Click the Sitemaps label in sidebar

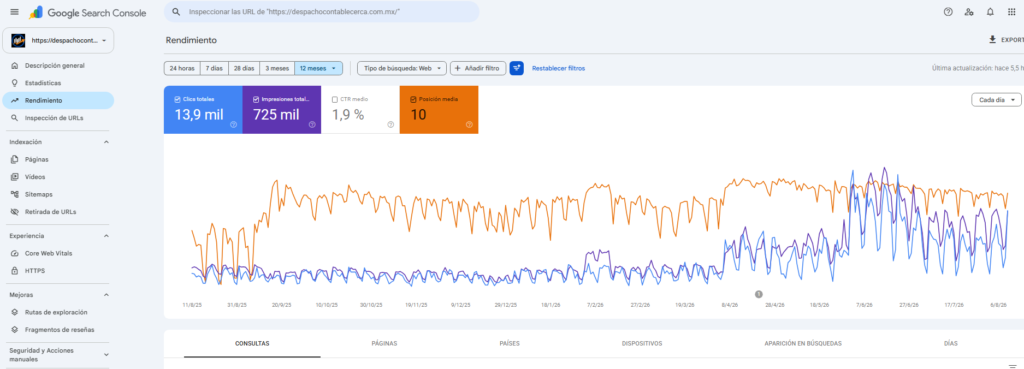coord(39,194)
